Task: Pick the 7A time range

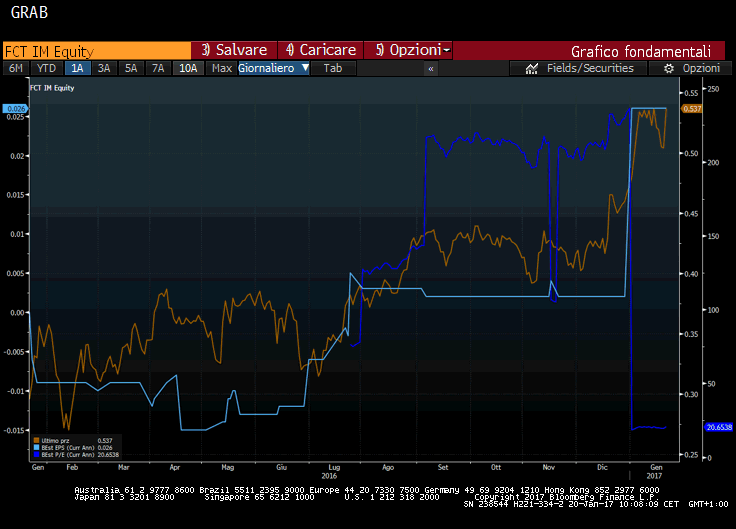Action: [x=157, y=68]
